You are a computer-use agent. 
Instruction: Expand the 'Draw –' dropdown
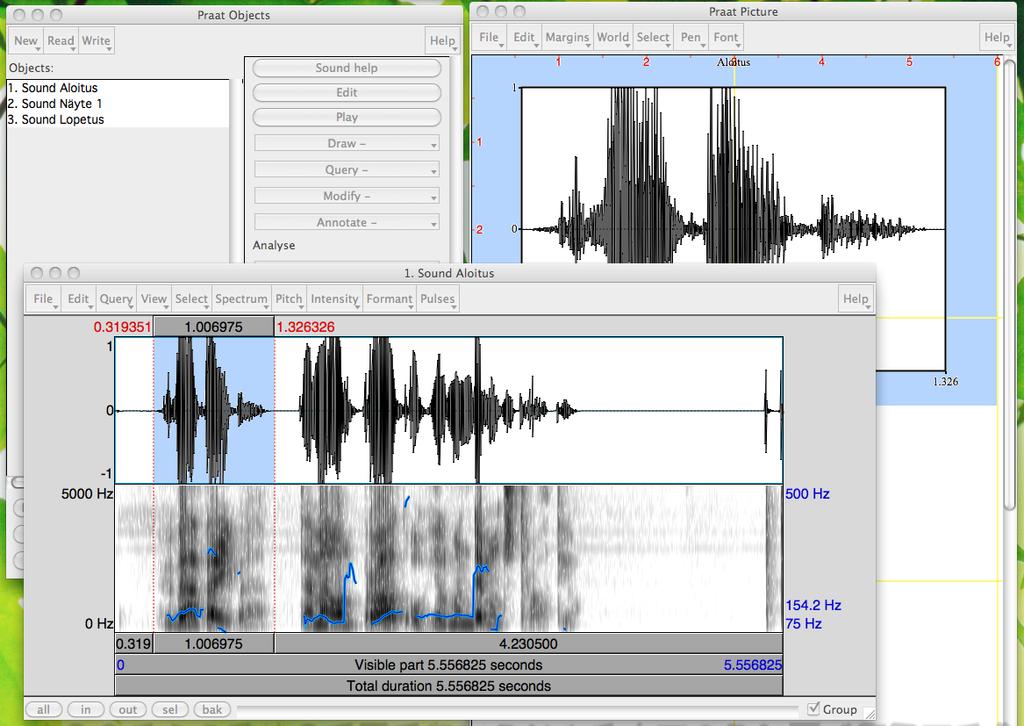[347, 144]
